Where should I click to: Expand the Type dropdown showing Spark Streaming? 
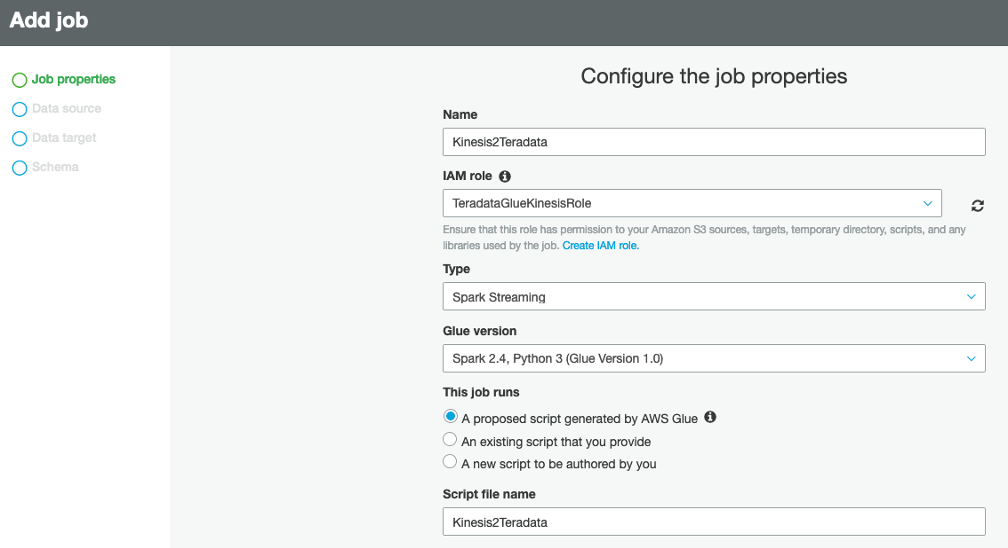713,297
